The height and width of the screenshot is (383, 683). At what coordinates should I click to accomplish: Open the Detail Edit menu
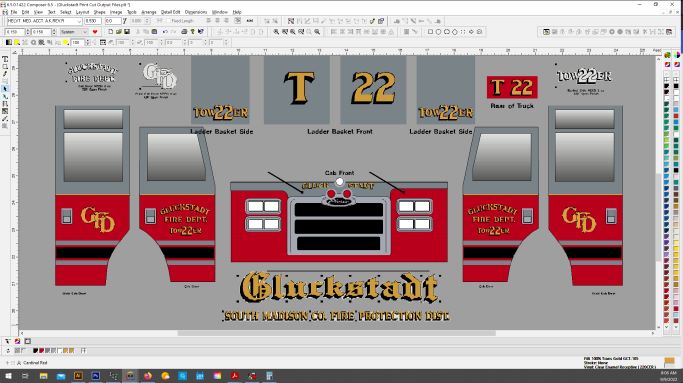pos(170,12)
